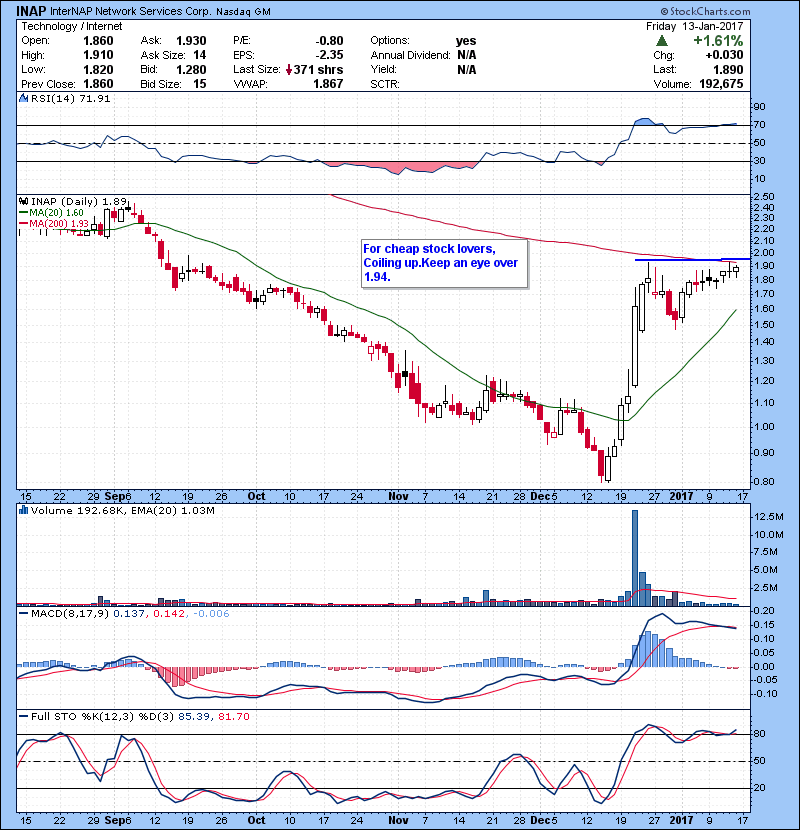Click the date Friday 13-Jan-2017

pyautogui.click(x=694, y=26)
